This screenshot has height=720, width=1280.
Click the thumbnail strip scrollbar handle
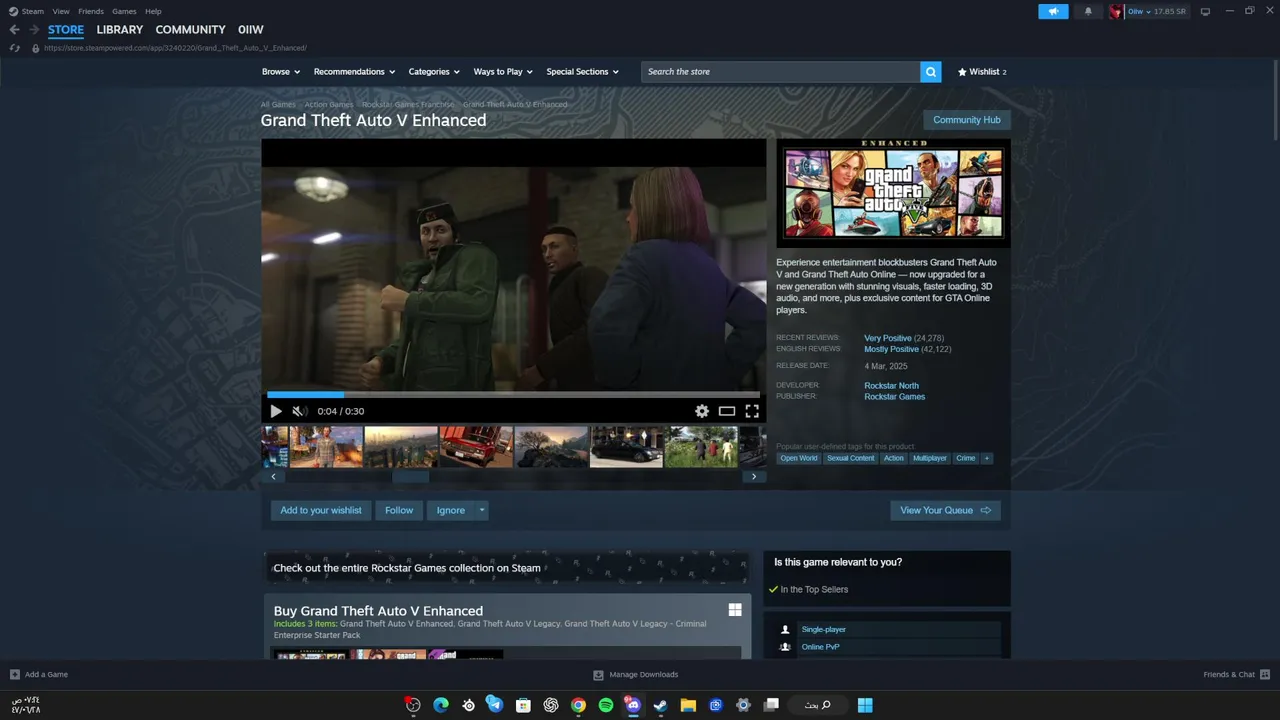click(410, 477)
